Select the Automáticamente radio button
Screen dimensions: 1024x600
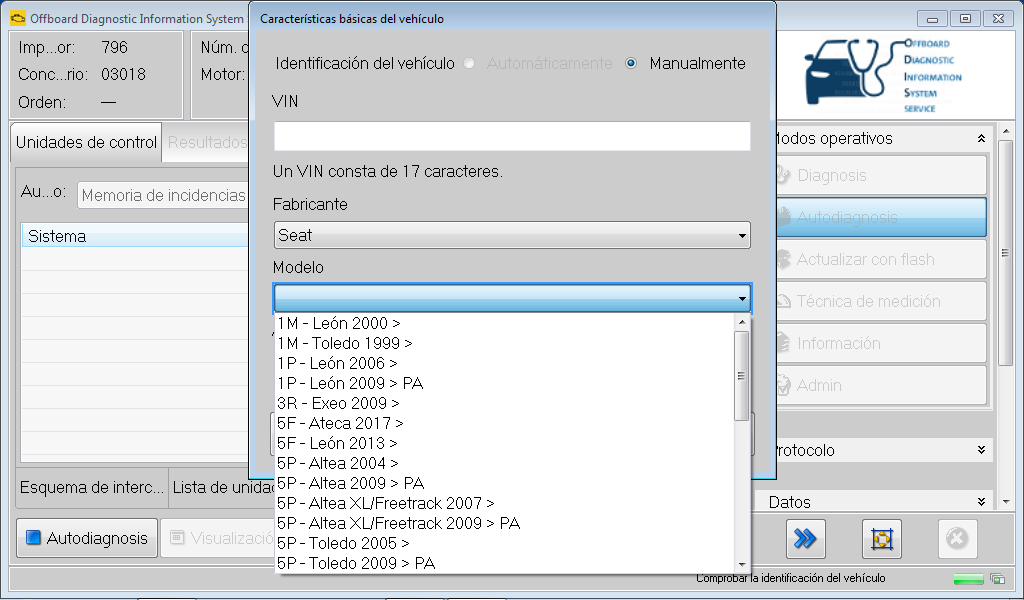pyautogui.click(x=469, y=63)
